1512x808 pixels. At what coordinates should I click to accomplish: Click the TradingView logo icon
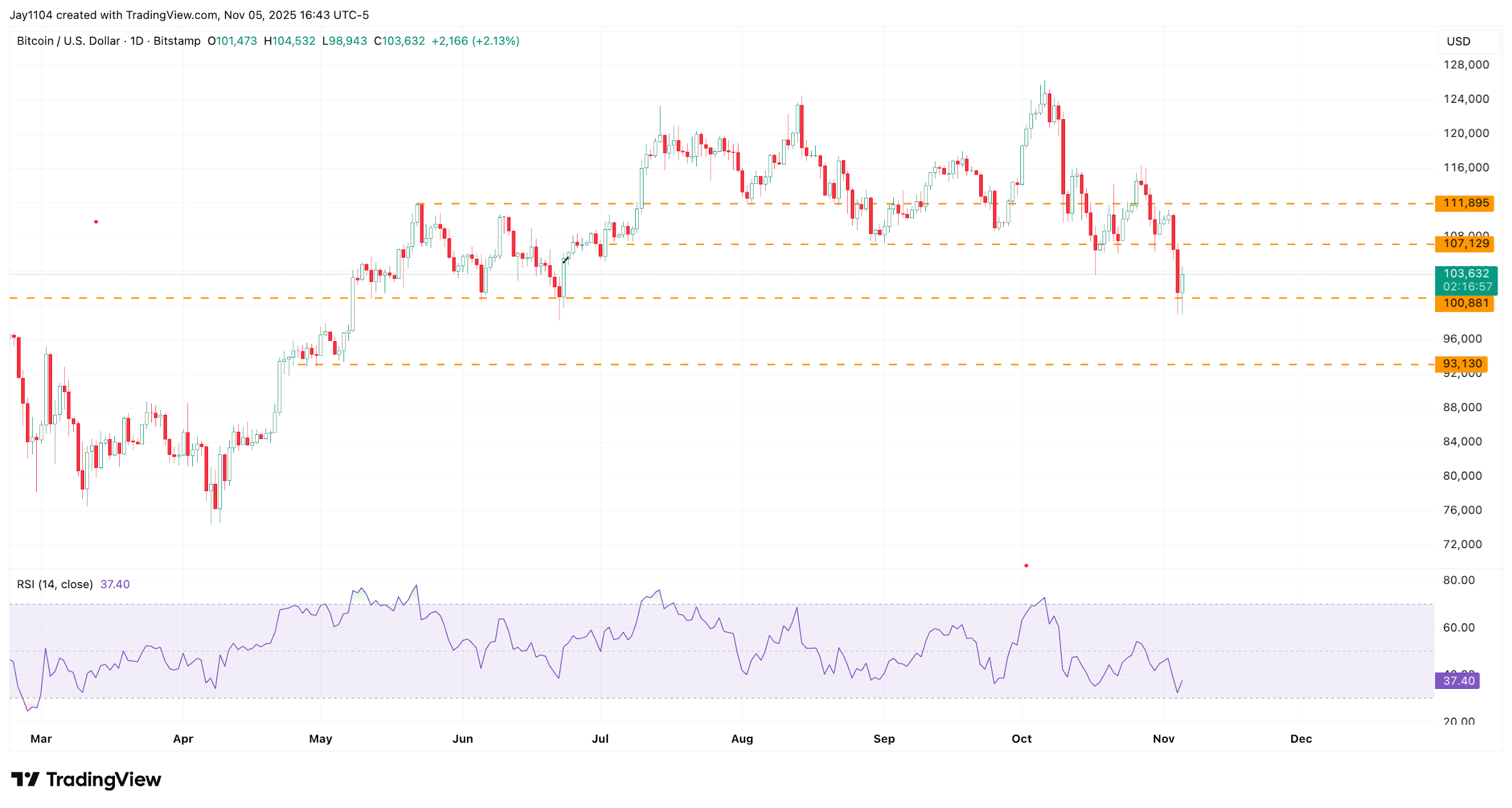coord(25,779)
